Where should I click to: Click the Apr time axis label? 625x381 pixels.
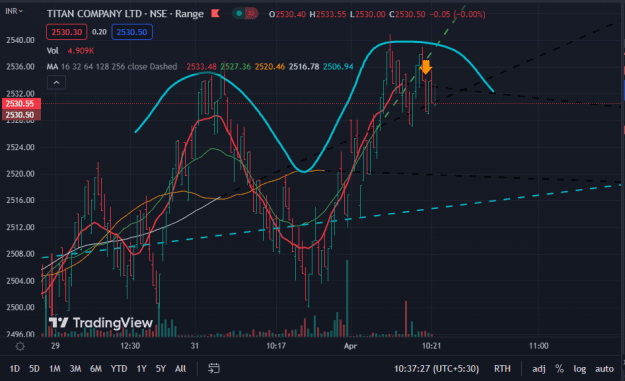[350, 346]
